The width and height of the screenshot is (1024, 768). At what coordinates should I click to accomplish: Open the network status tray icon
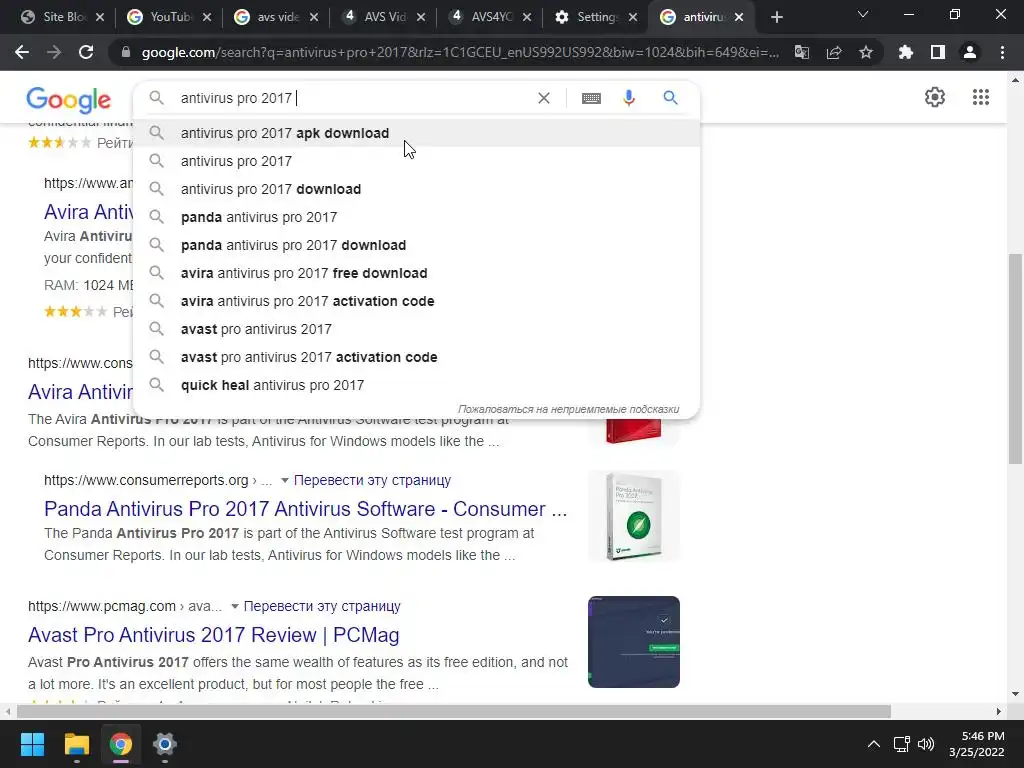tap(901, 744)
